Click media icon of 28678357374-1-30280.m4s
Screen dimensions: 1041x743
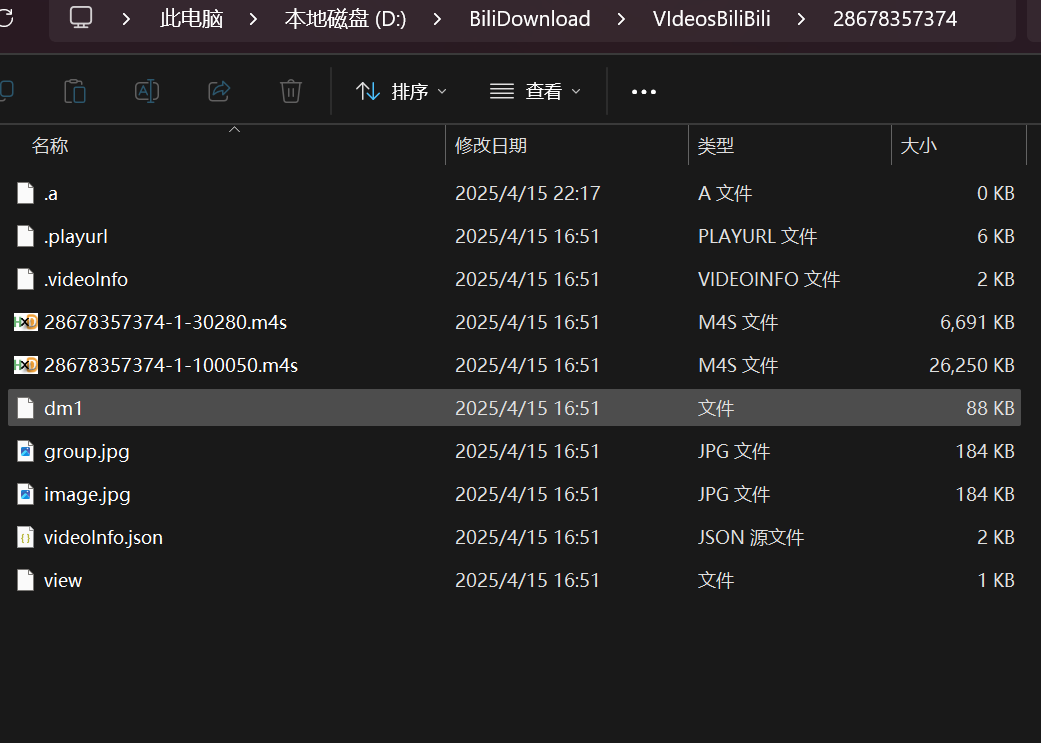tap(26, 322)
